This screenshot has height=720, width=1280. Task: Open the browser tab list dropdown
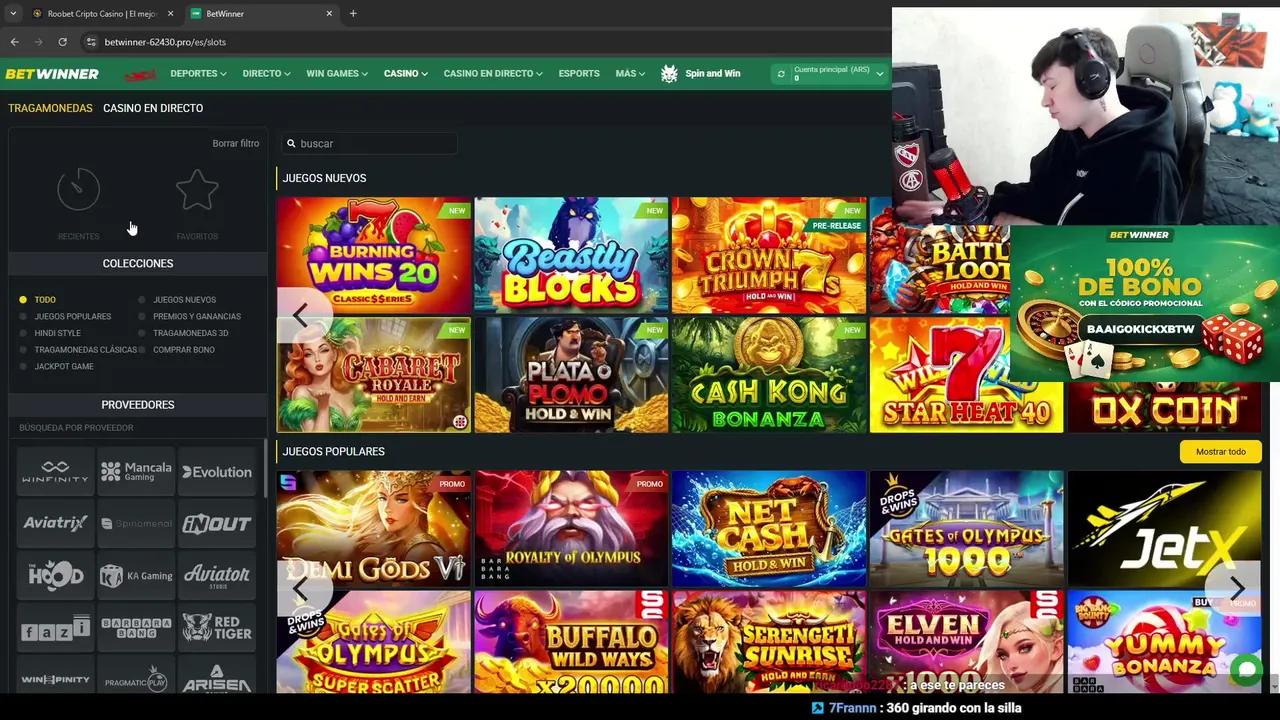click(x=13, y=14)
